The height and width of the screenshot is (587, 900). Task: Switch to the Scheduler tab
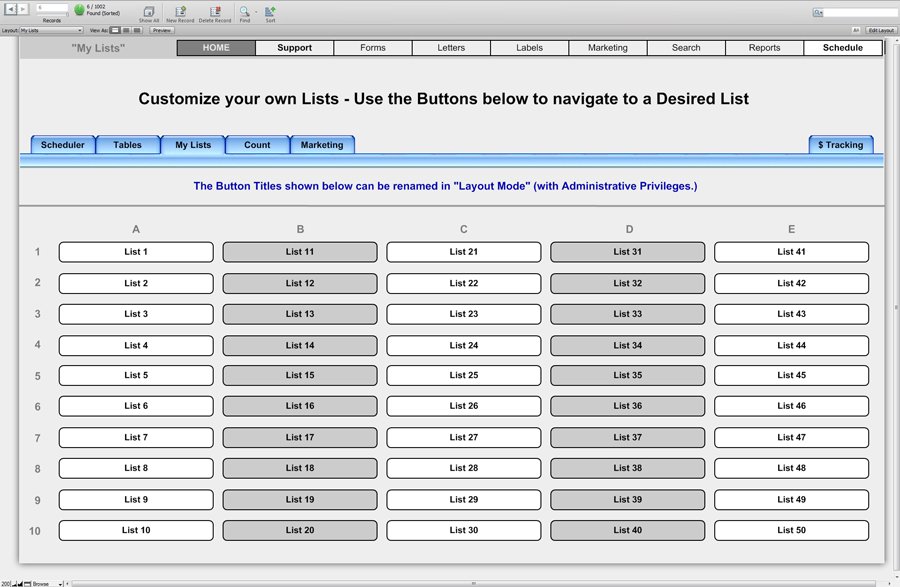pyautogui.click(x=63, y=145)
